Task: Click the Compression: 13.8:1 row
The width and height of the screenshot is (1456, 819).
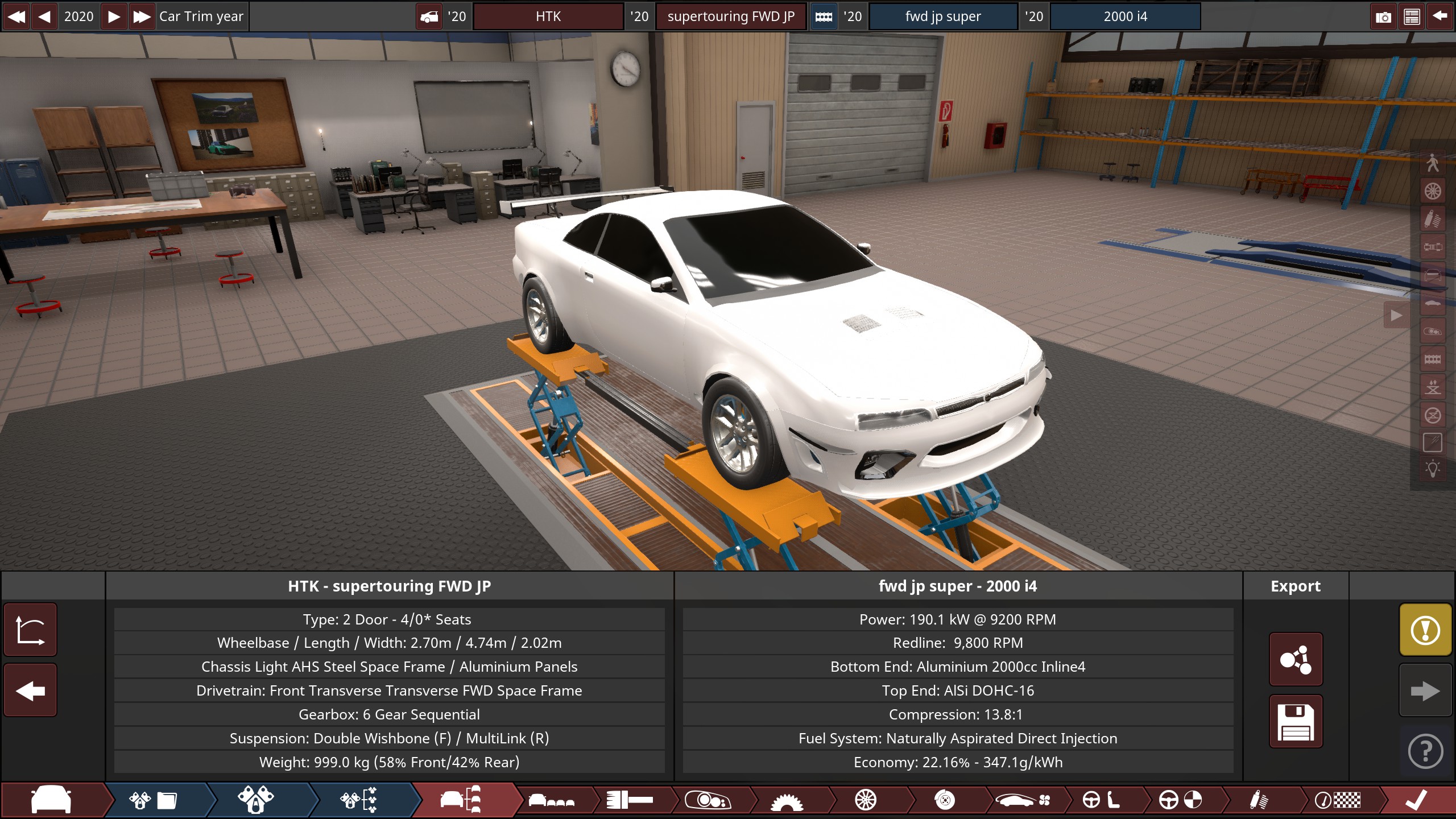Action: (x=958, y=714)
